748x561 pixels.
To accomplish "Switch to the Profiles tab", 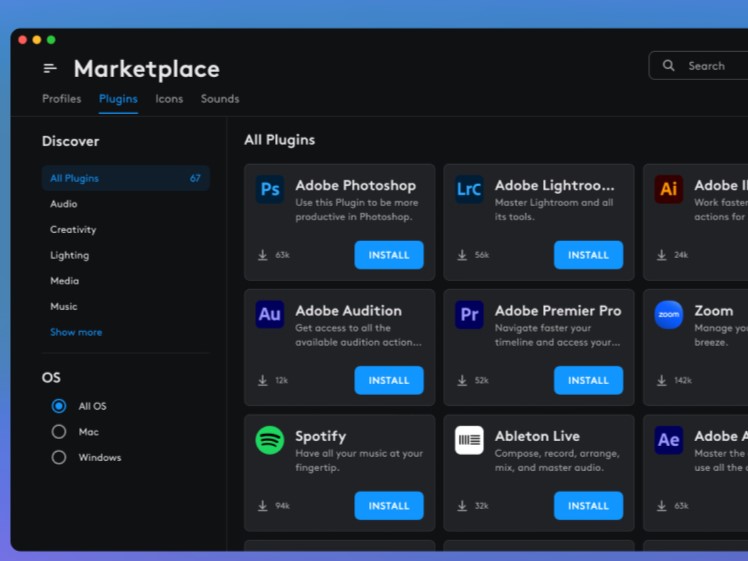I will click(x=62, y=99).
